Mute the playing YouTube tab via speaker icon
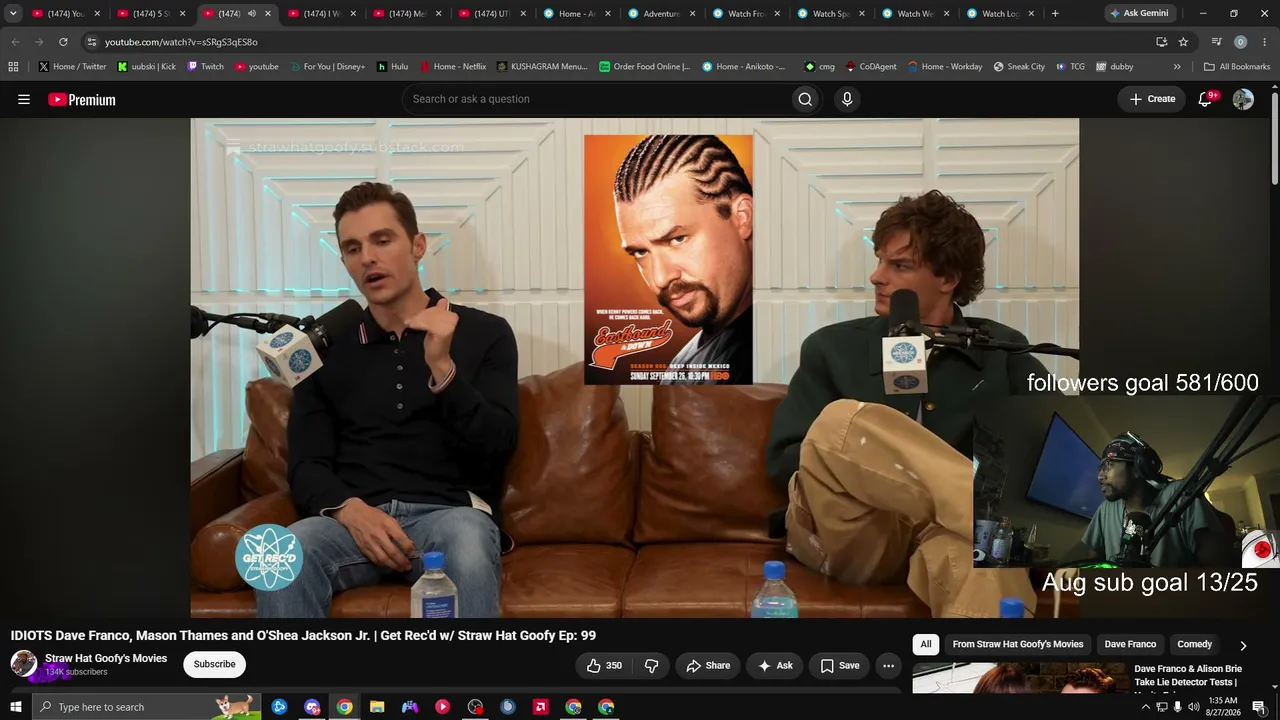Image resolution: width=1280 pixels, height=720 pixels. 252,14
